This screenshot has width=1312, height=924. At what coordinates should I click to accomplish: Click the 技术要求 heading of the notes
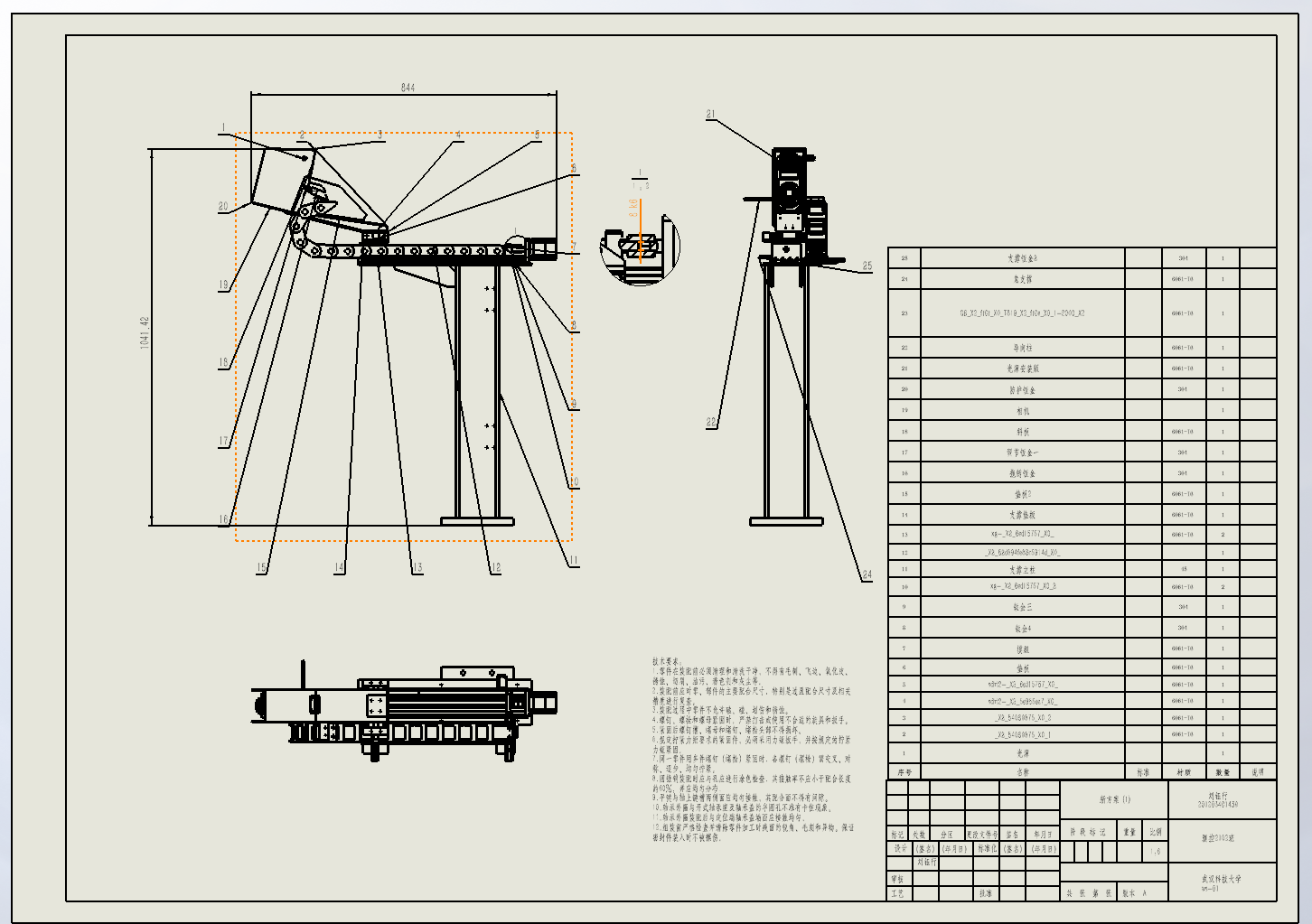(x=669, y=662)
